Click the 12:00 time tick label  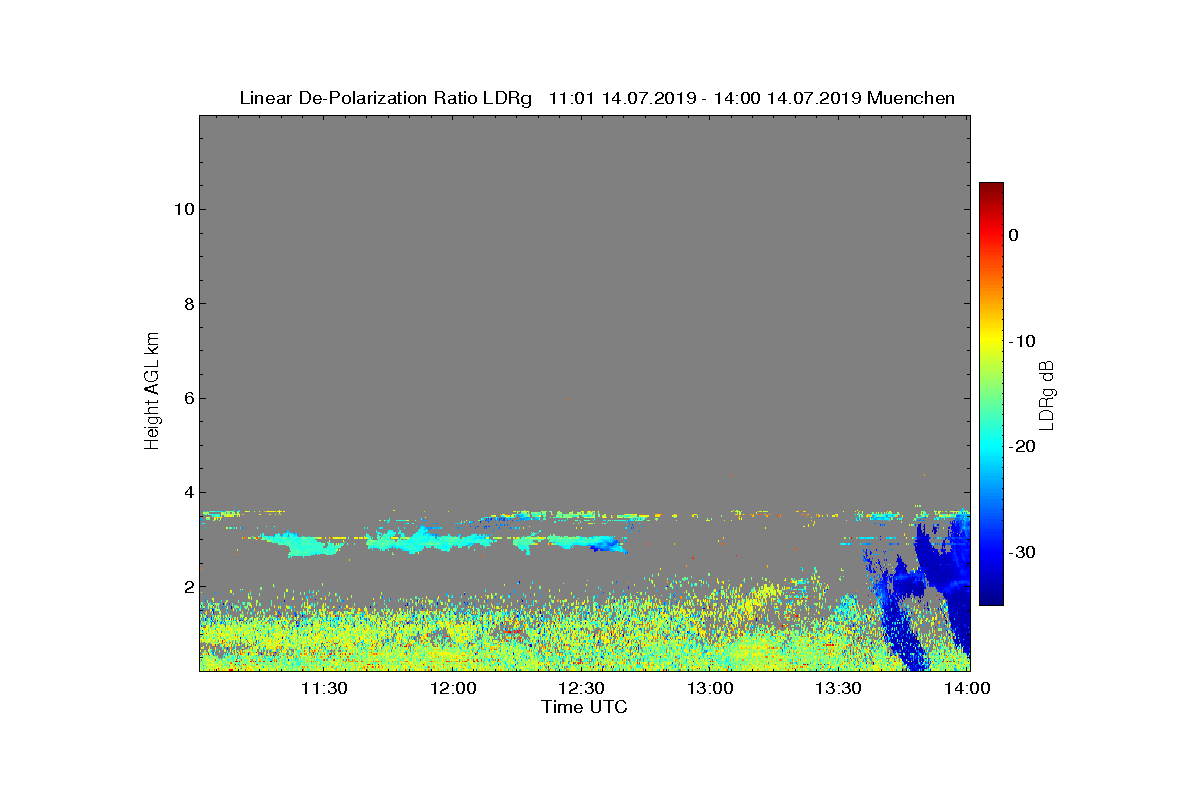pos(453,688)
